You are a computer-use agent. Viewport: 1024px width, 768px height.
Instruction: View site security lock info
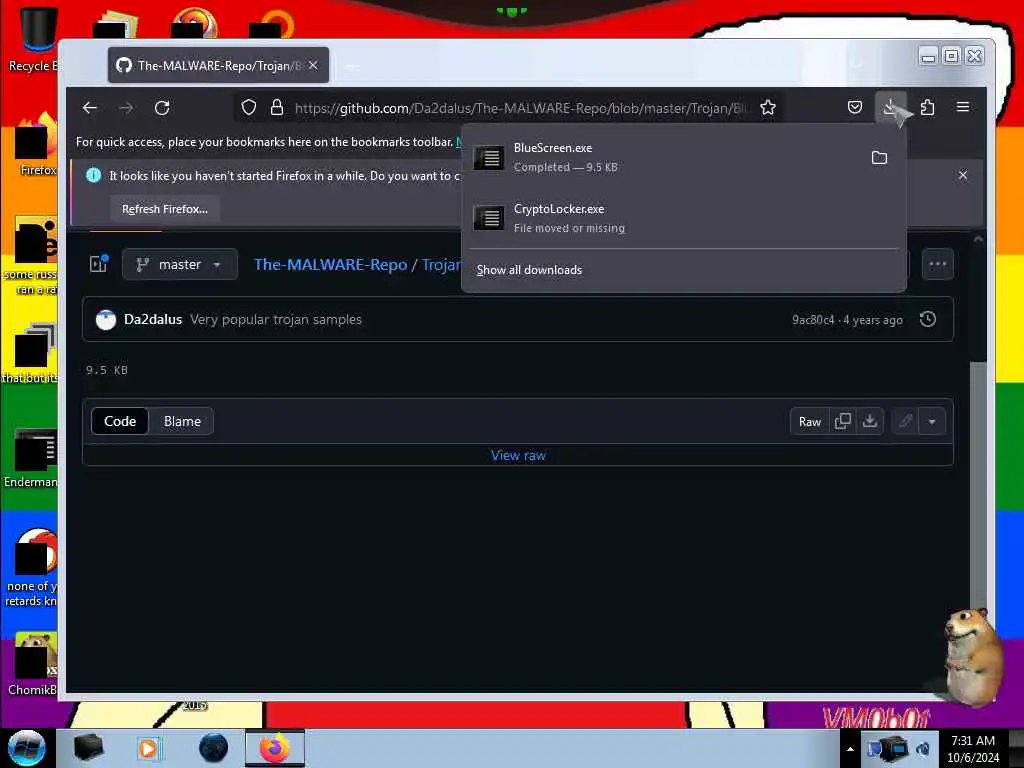coord(277,108)
